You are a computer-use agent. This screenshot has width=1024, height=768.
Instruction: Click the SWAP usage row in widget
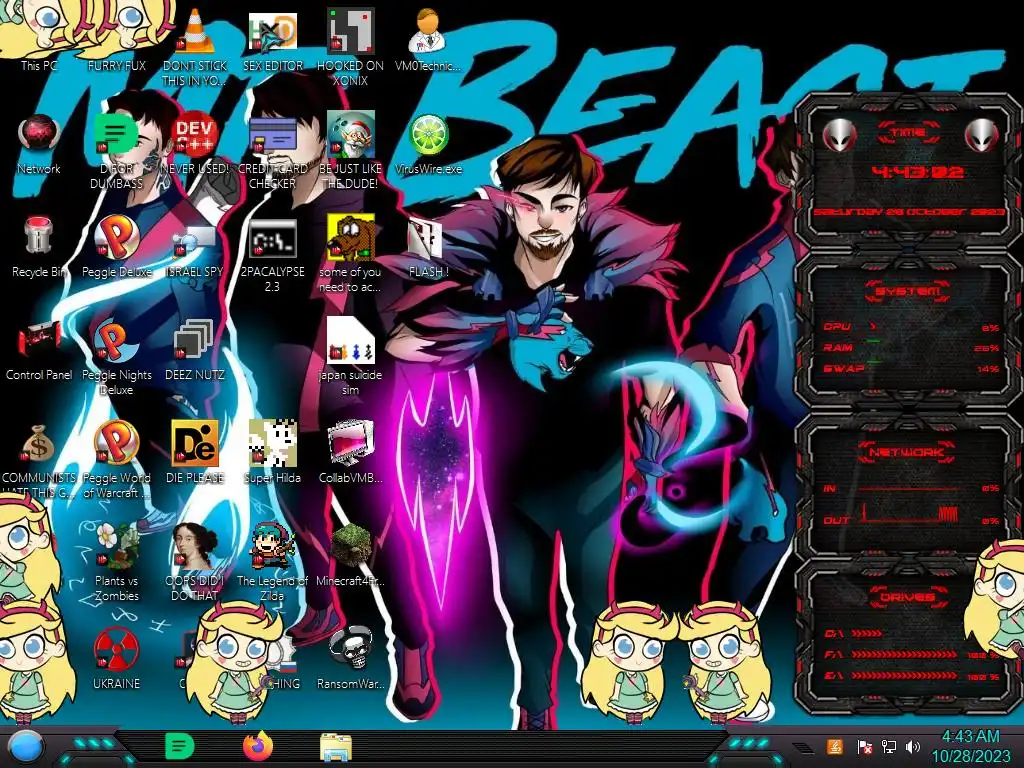910,368
